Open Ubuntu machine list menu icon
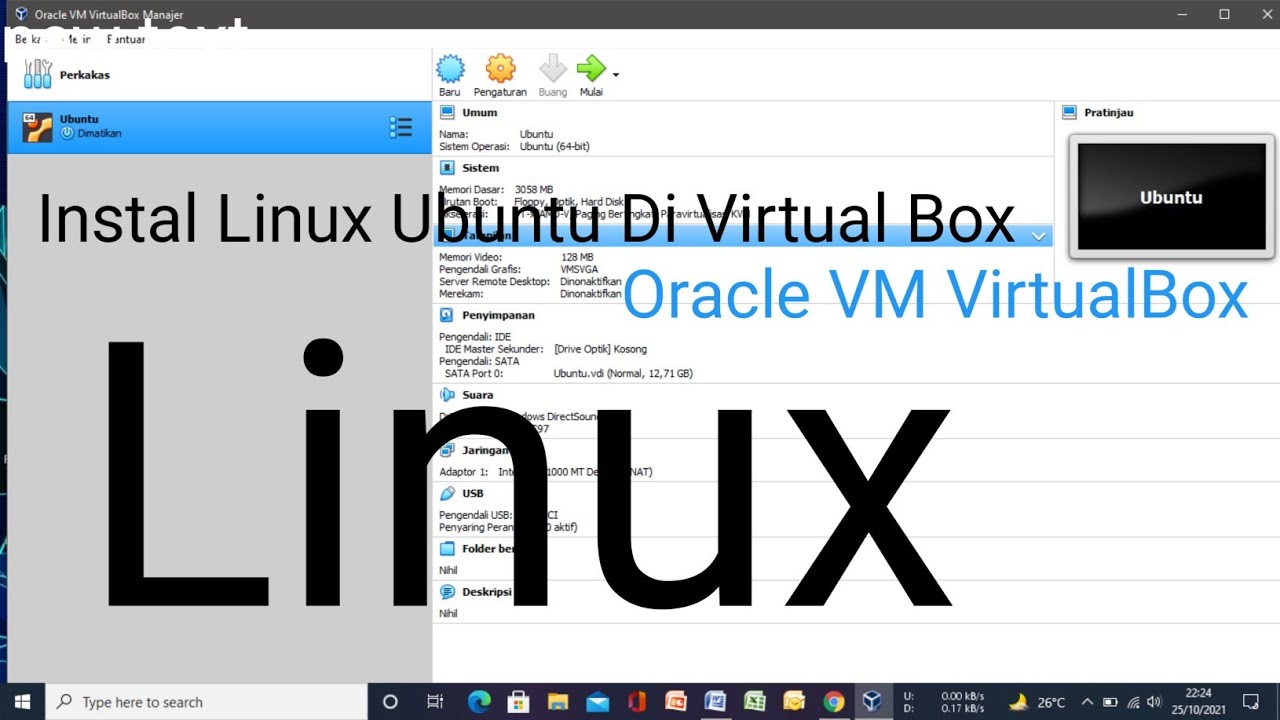The image size is (1280, 720). pyautogui.click(x=400, y=127)
